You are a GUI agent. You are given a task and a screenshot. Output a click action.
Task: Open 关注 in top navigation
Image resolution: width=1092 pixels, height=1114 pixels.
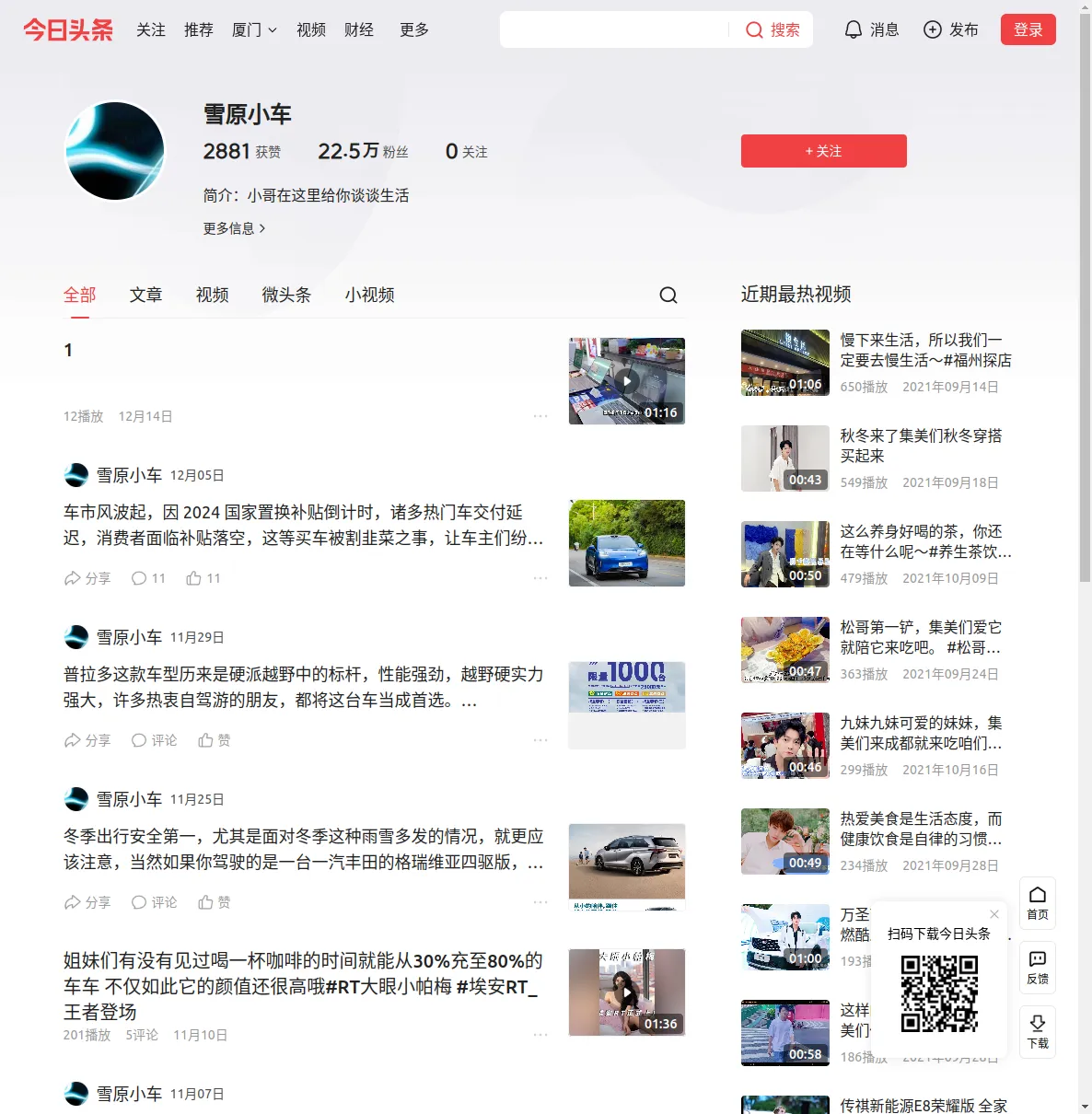151,29
